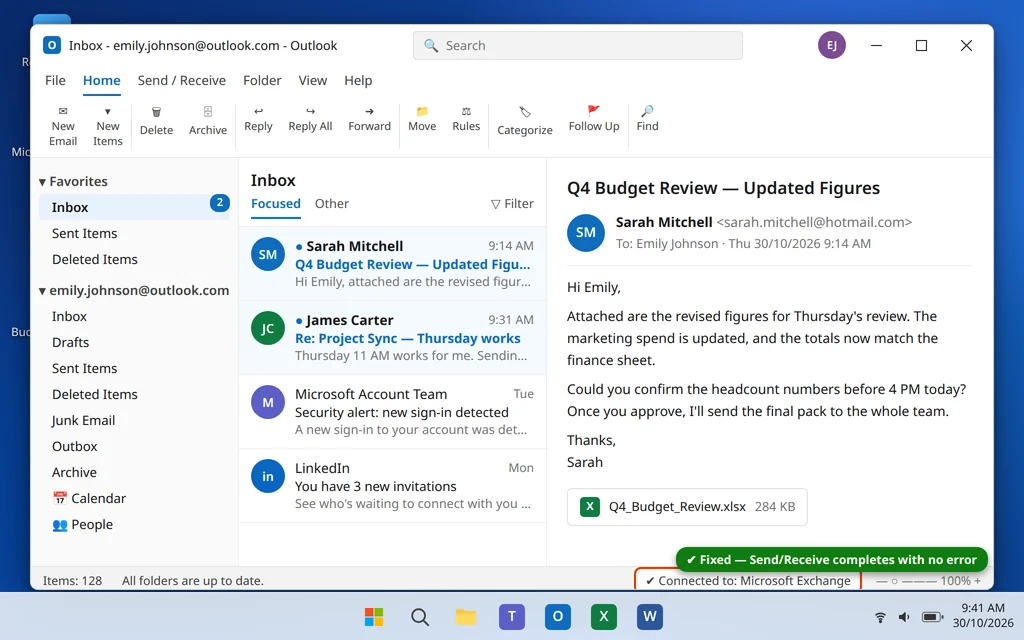This screenshot has width=1024, height=640.
Task: Select the LinkedIn message avatar
Action: pyautogui.click(x=268, y=476)
